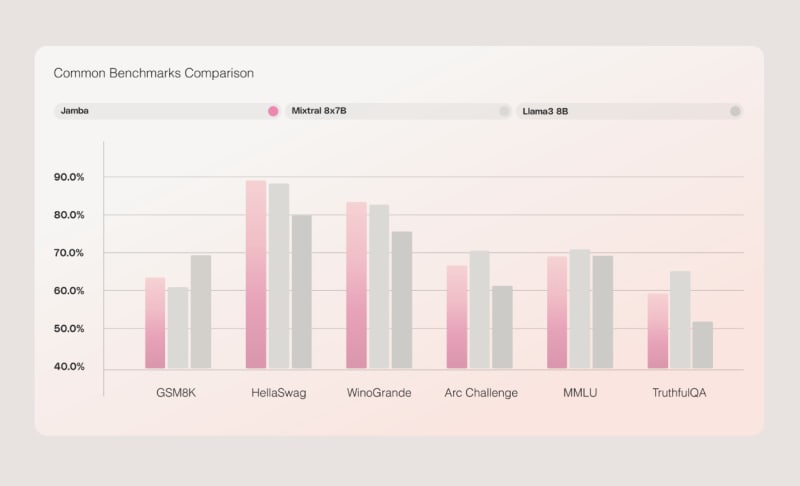Select the Jamba legend label
Screen dimensions: 800x486
click(73, 111)
